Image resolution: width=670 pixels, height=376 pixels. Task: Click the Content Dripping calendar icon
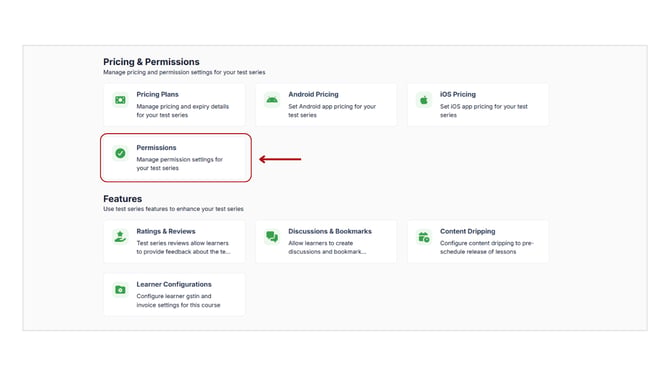click(x=423, y=237)
